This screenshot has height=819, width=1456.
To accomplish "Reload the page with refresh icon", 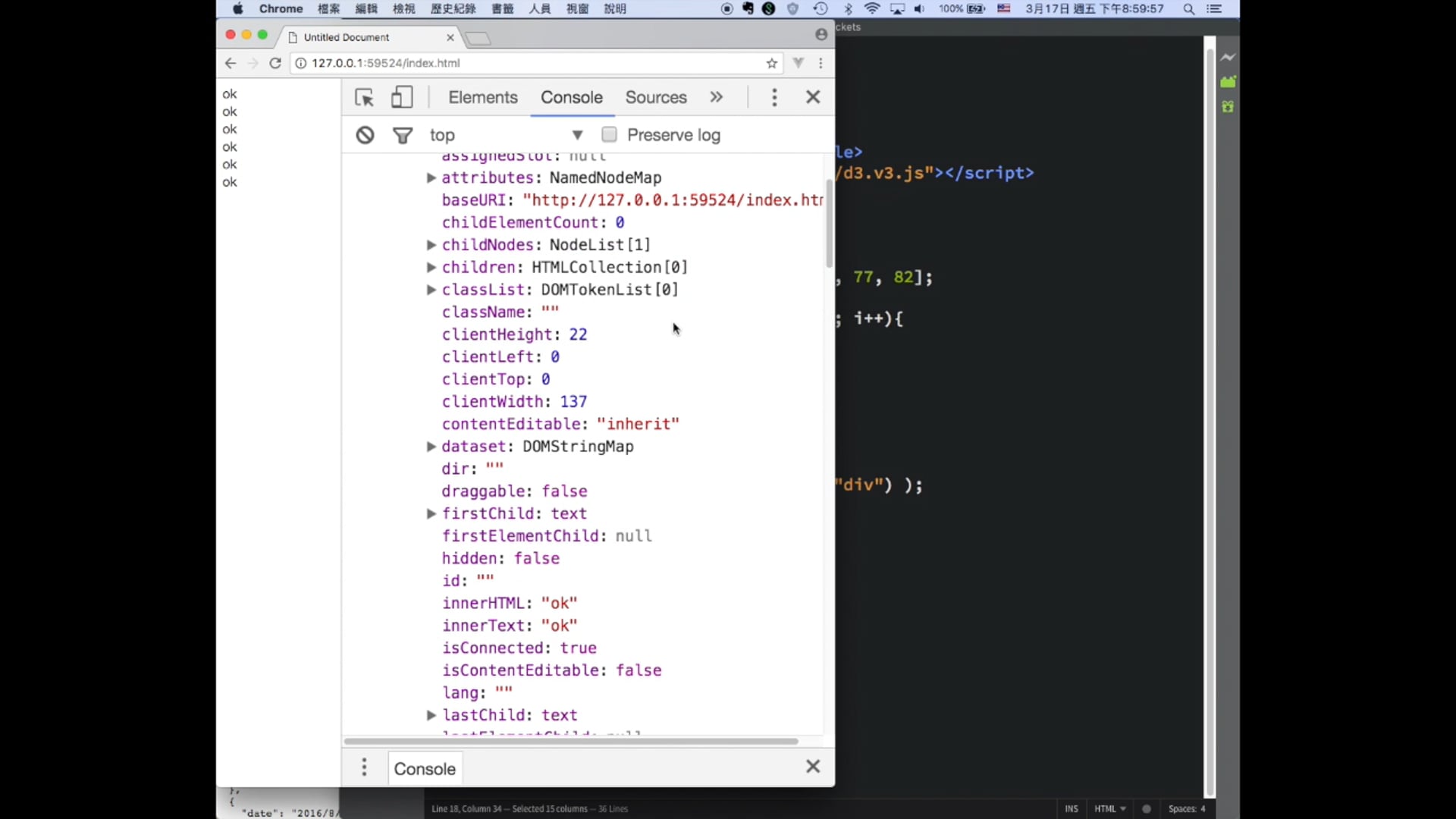I will (x=275, y=63).
